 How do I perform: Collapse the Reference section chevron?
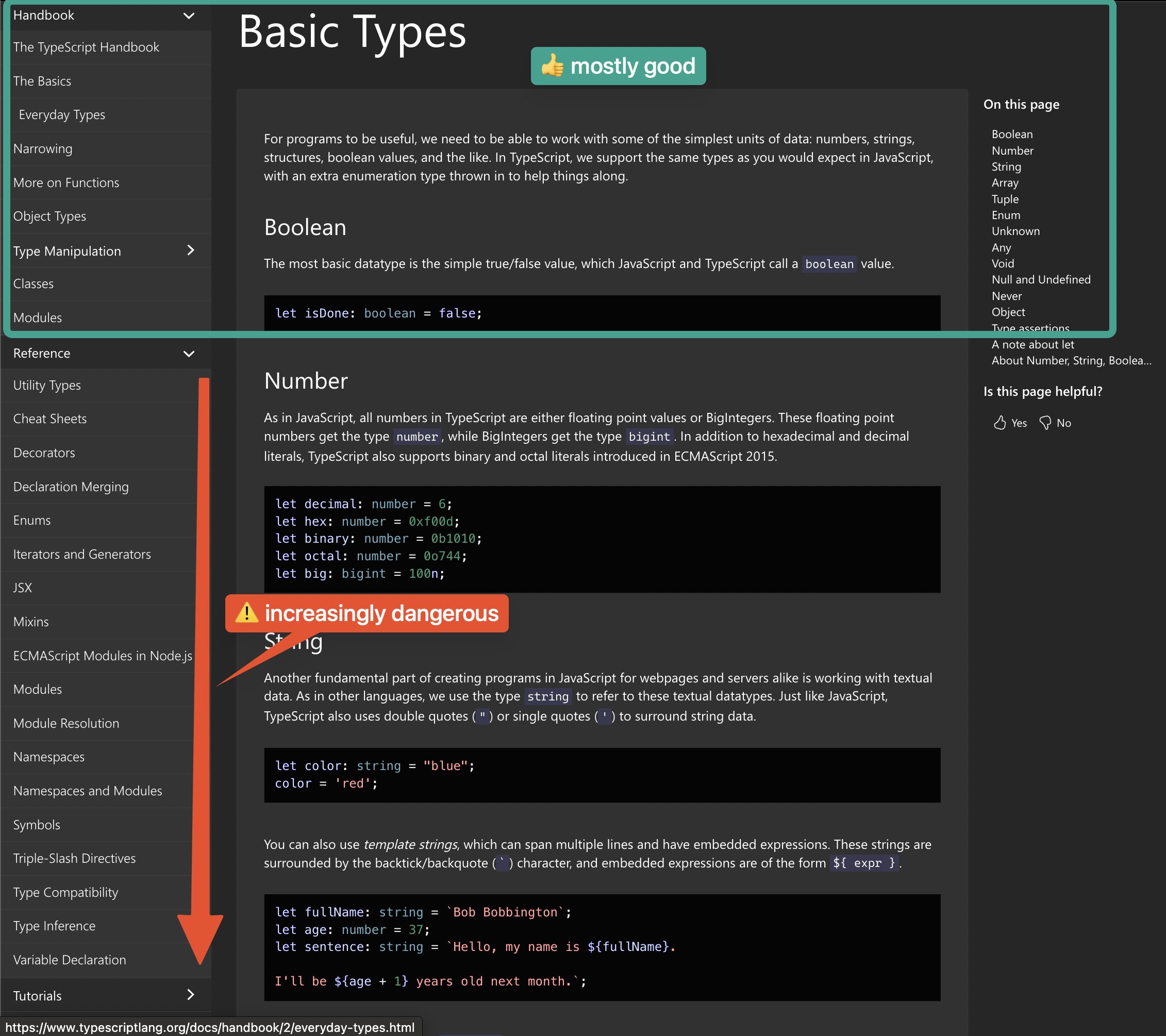[189, 354]
